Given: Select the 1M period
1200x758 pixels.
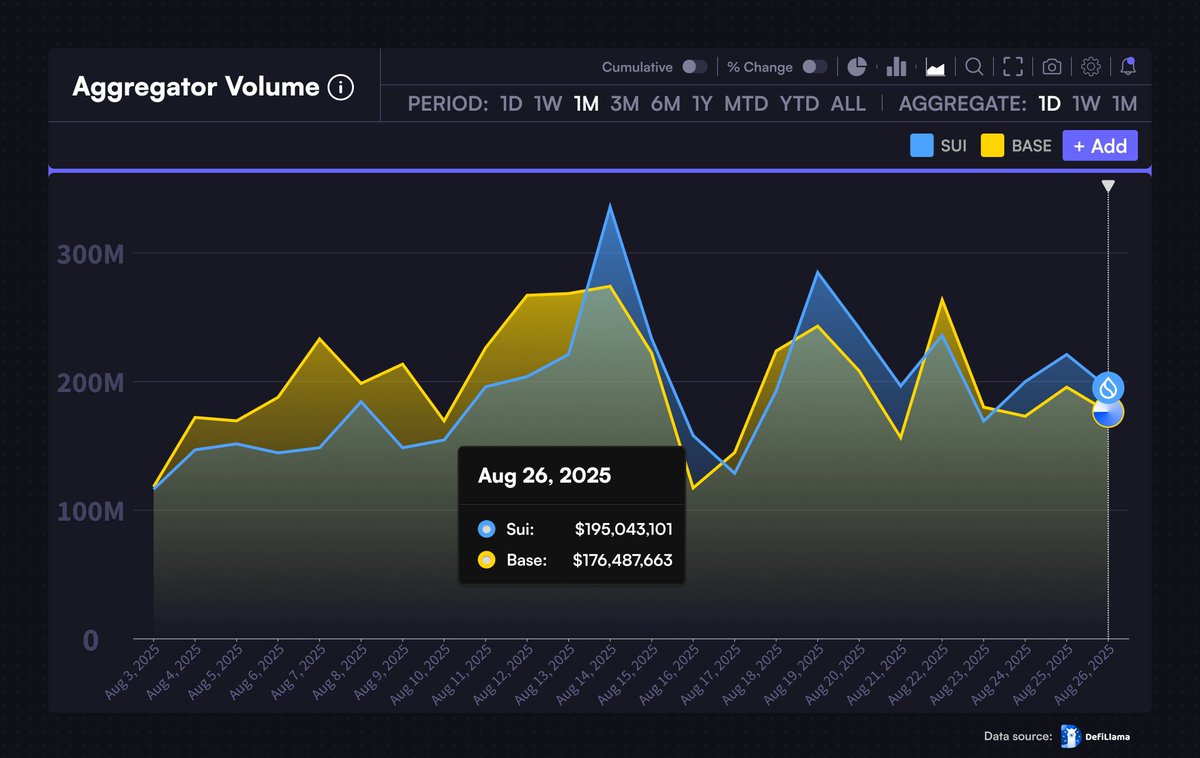Looking at the screenshot, I should click(x=586, y=104).
